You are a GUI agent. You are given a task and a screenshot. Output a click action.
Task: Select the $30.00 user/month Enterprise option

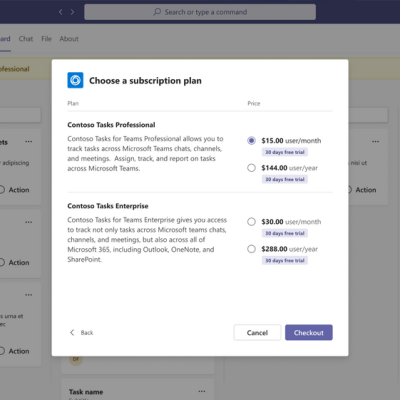click(251, 222)
